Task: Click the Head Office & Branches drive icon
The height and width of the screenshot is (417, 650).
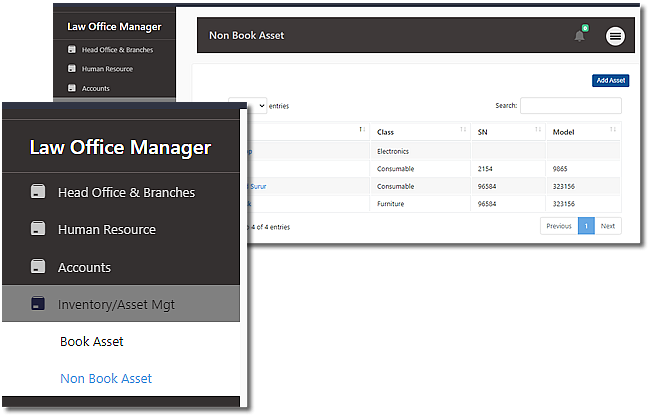Action: click(39, 192)
